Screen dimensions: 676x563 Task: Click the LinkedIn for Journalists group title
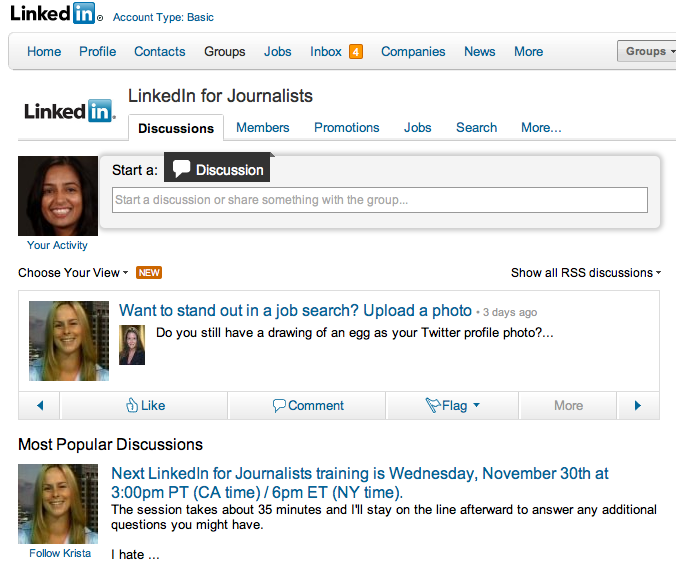(x=220, y=96)
